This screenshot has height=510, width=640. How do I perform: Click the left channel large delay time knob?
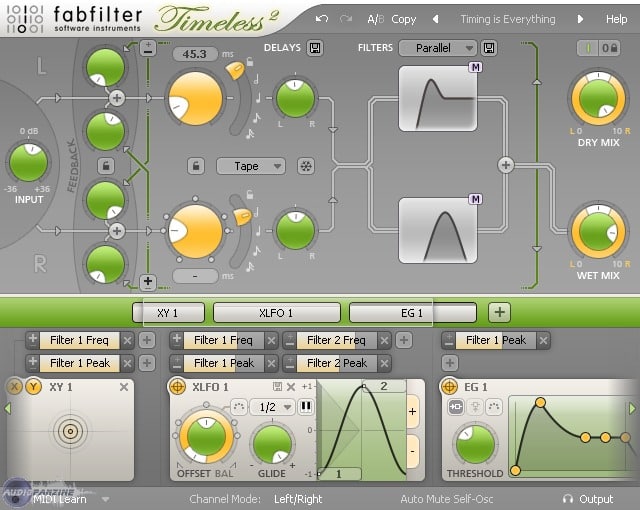coord(196,98)
